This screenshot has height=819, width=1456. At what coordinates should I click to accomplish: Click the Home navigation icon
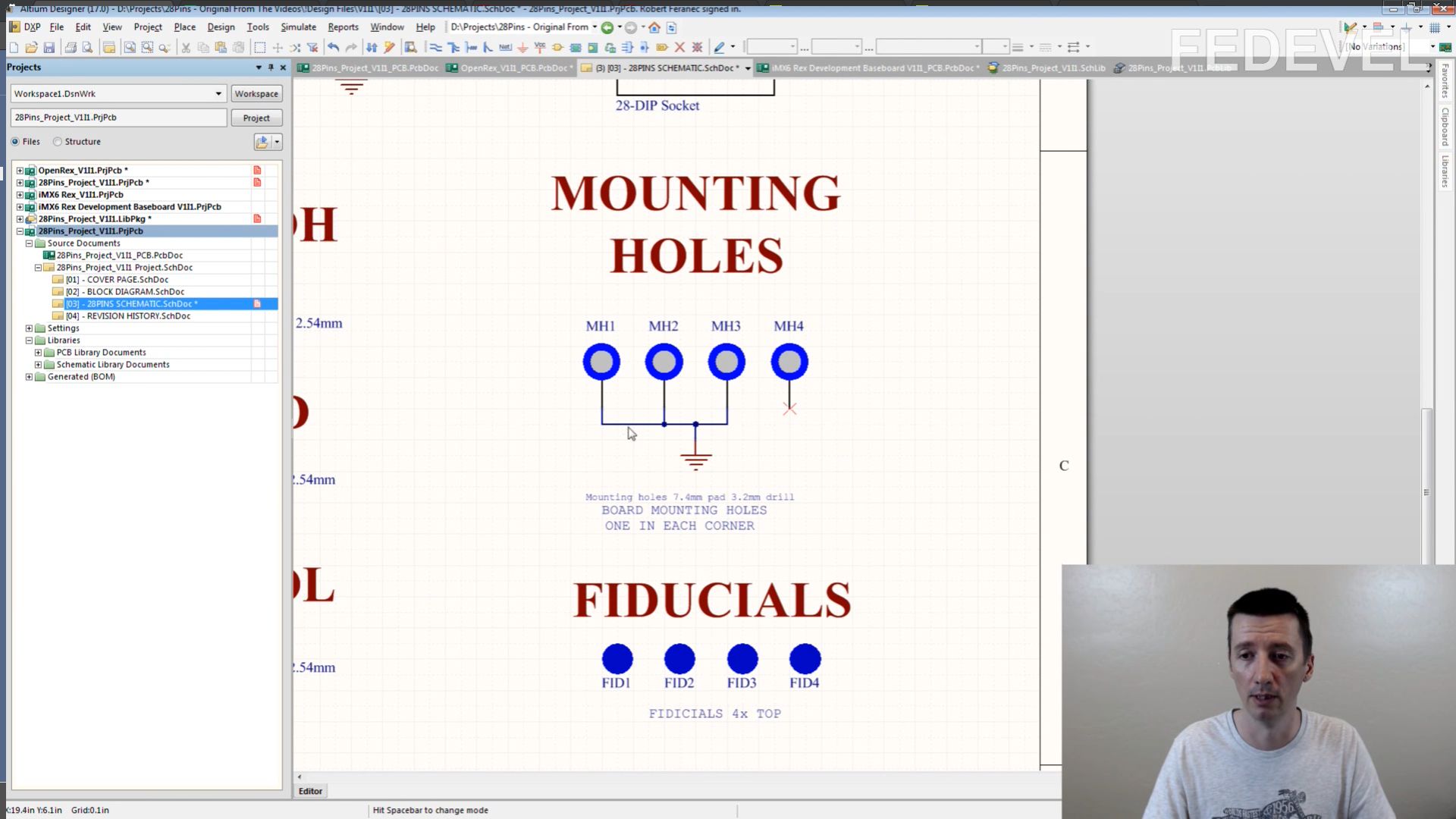point(654,27)
